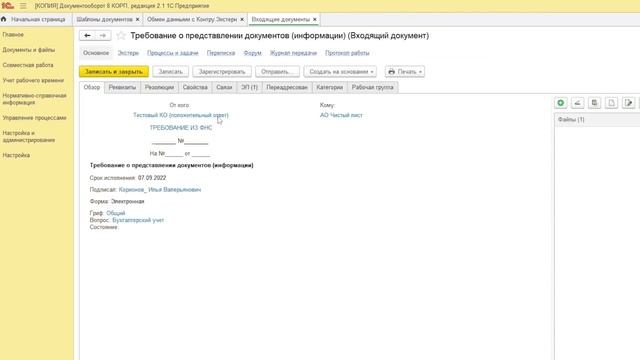Open the Категории tab
The width and height of the screenshot is (640, 360).
click(330, 87)
